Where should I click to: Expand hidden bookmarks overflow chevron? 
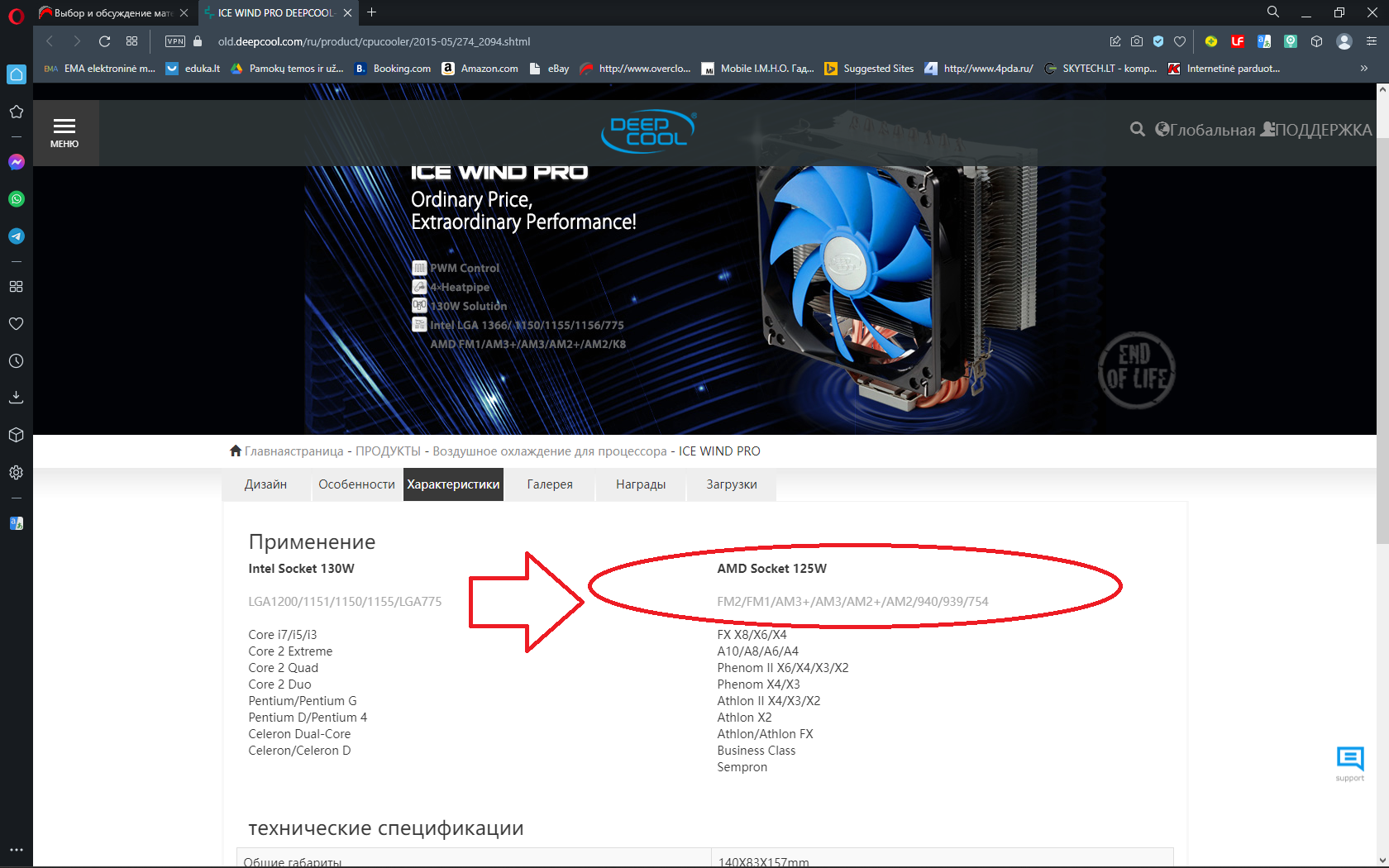tap(1364, 69)
